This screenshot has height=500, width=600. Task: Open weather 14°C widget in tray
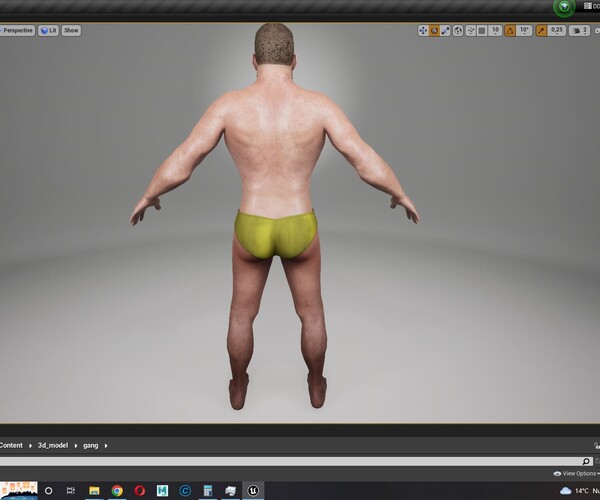point(579,491)
